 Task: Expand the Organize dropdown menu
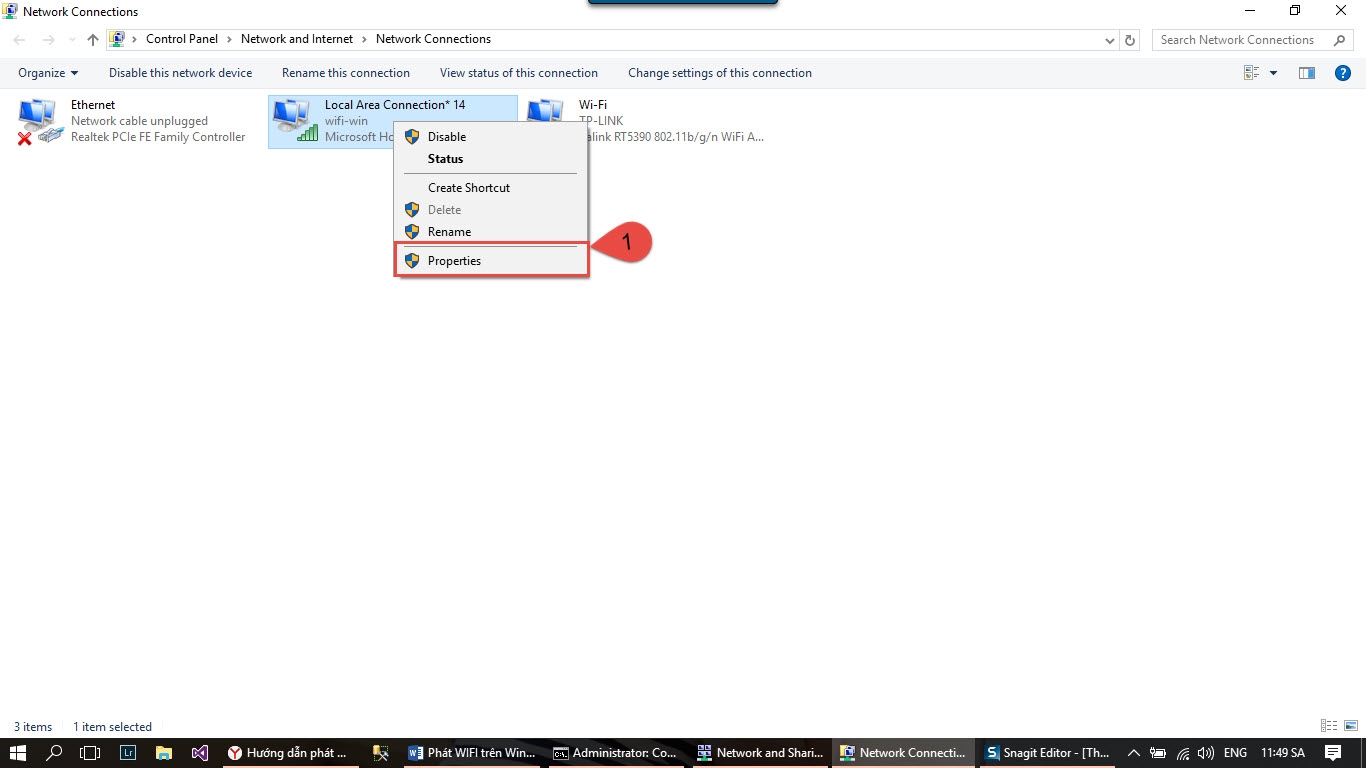pyautogui.click(x=48, y=73)
